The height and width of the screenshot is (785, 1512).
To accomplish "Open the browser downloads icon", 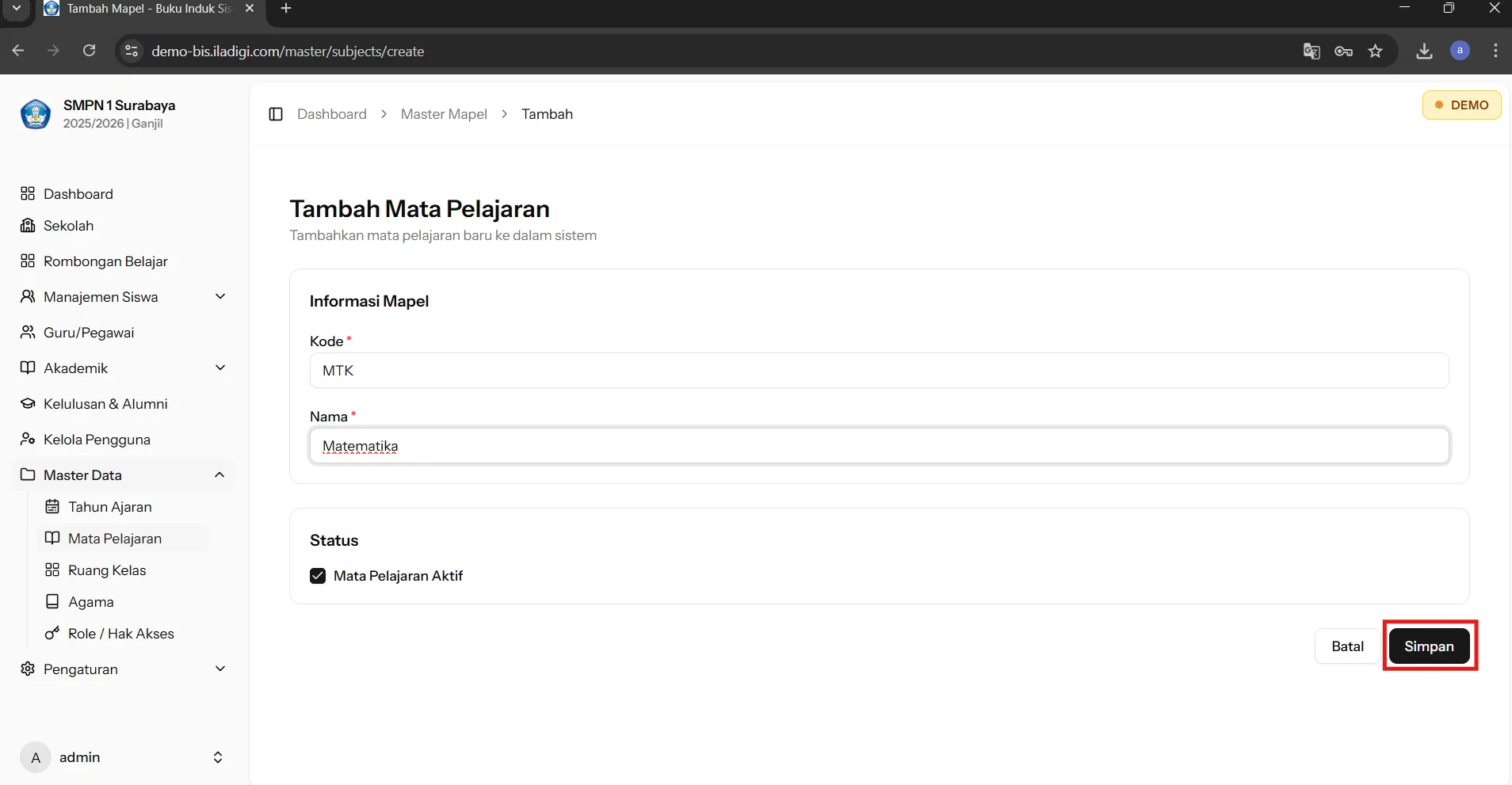I will coord(1424,51).
